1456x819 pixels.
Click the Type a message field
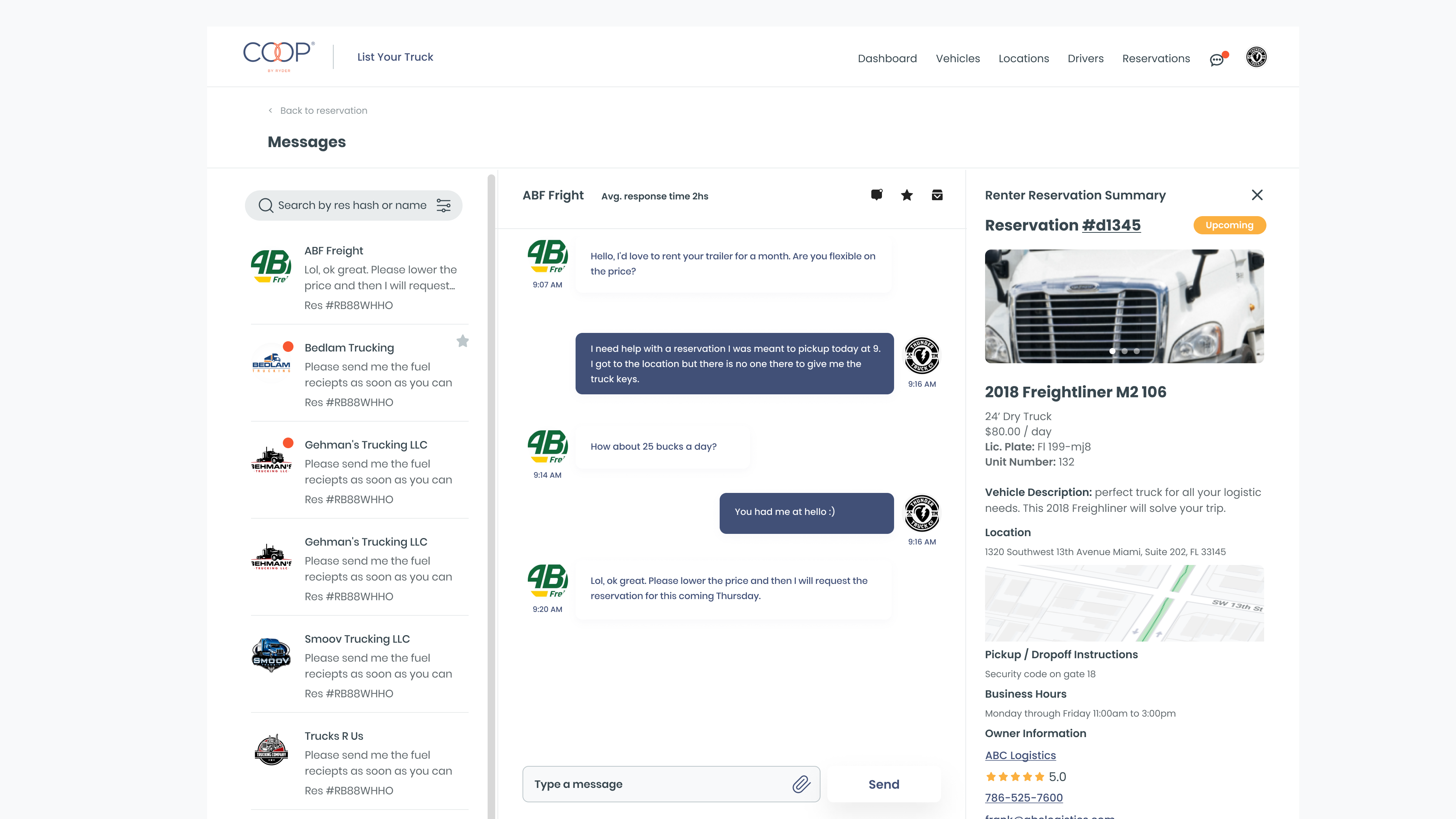[656, 784]
